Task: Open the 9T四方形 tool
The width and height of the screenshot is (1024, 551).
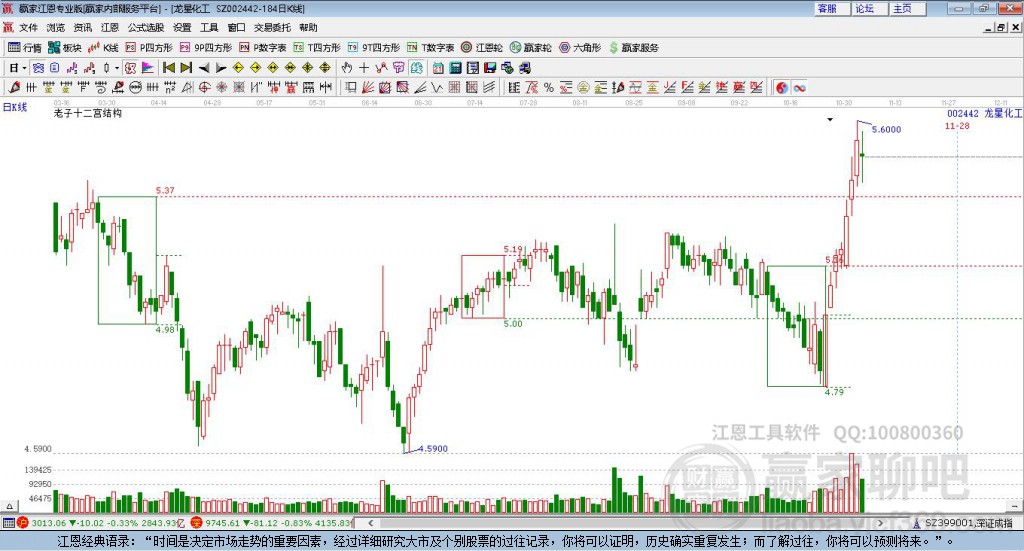Action: (x=374, y=48)
